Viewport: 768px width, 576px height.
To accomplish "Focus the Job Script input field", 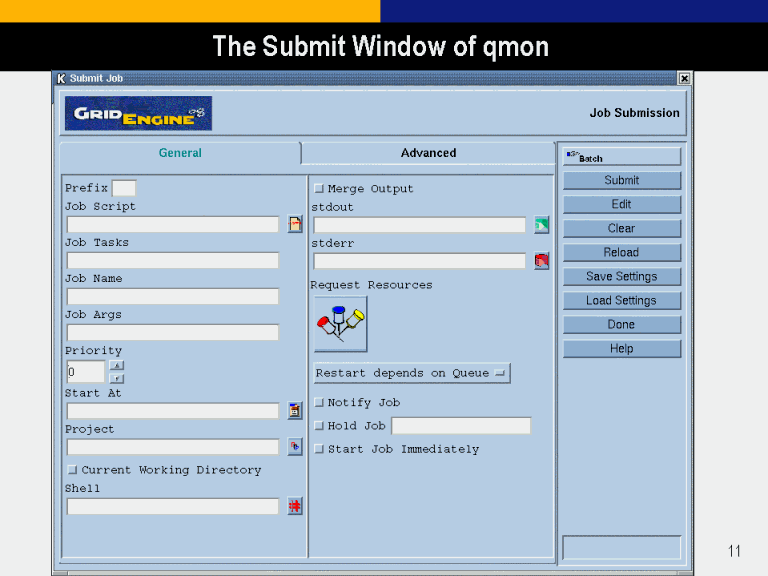I will (x=173, y=224).
